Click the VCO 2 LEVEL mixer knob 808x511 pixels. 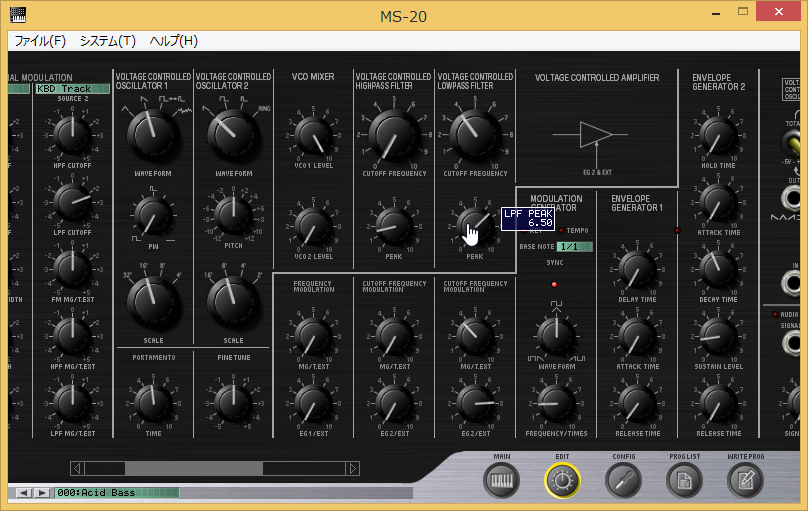pos(313,227)
